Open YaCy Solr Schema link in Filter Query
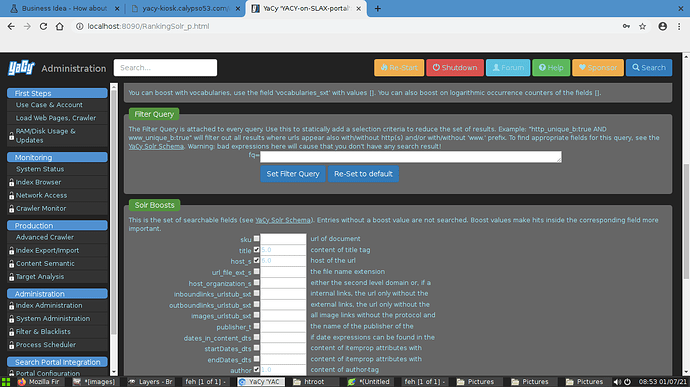Viewport: 690px width, 387px height. [x=156, y=146]
